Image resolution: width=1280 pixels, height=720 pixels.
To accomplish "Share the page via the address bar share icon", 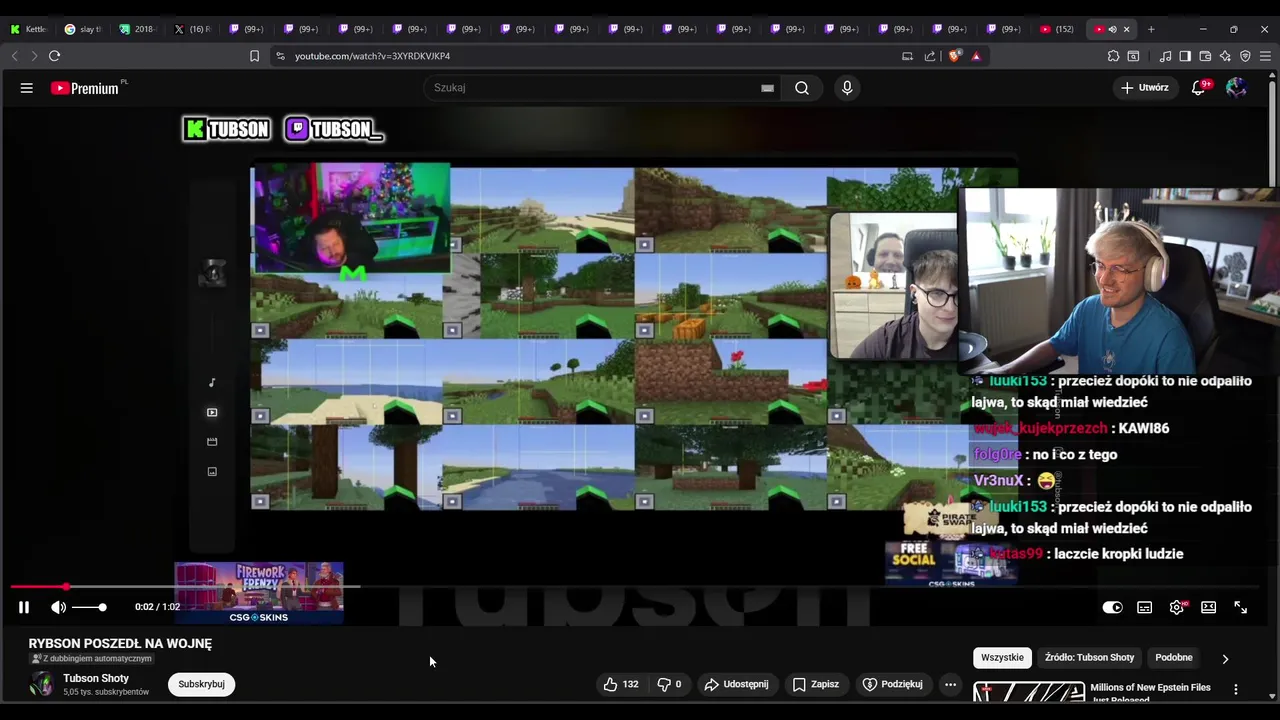I will click(x=930, y=56).
